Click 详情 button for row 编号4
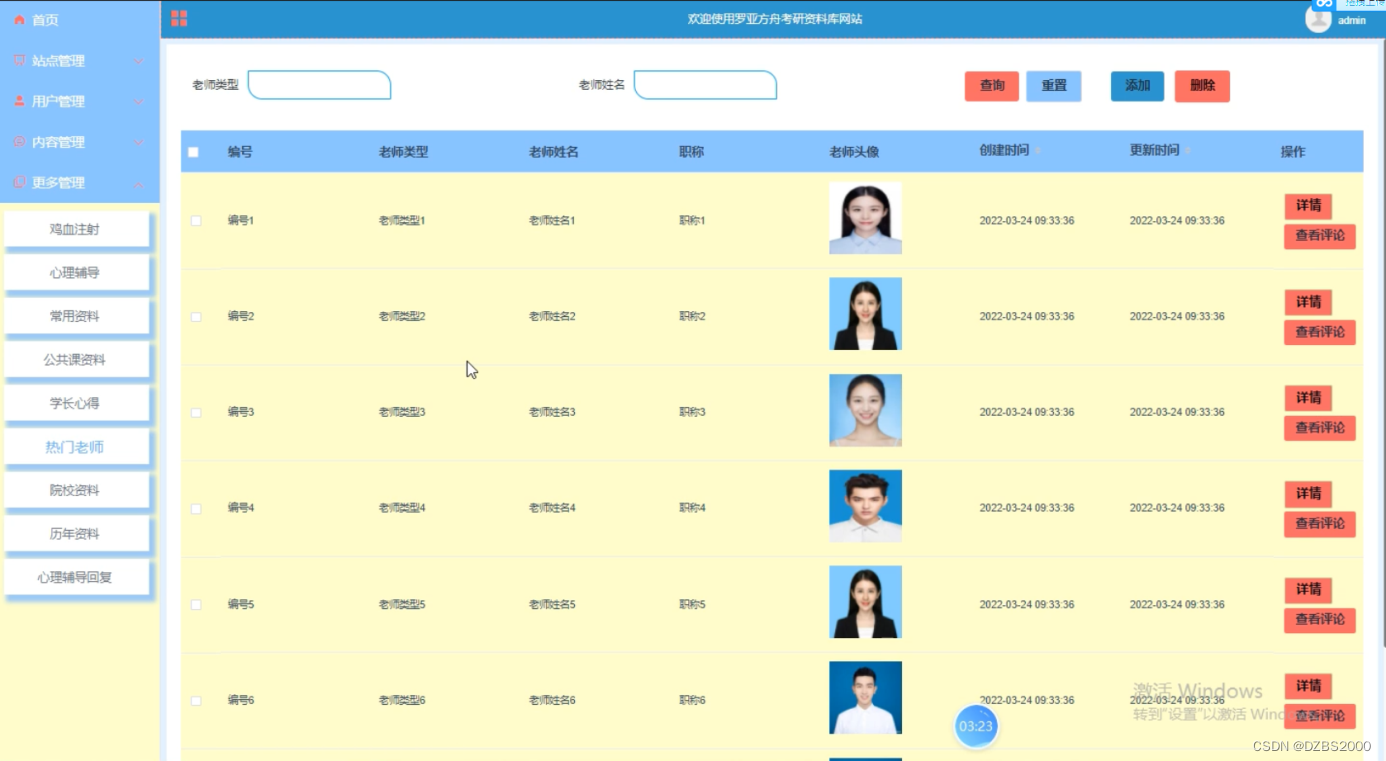This screenshot has height=761, width=1386. [1308, 494]
